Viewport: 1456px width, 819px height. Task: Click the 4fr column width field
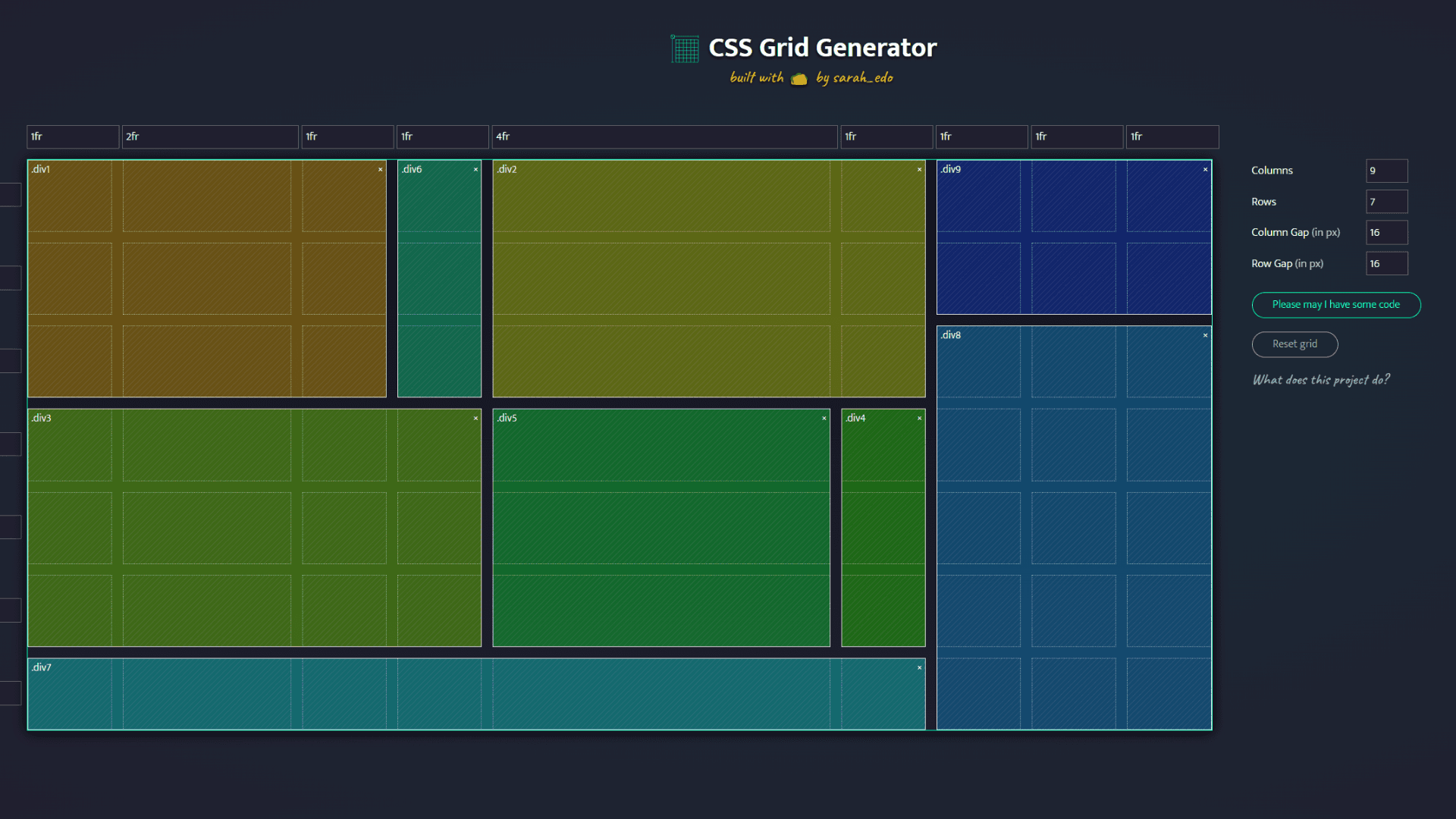pos(664,136)
